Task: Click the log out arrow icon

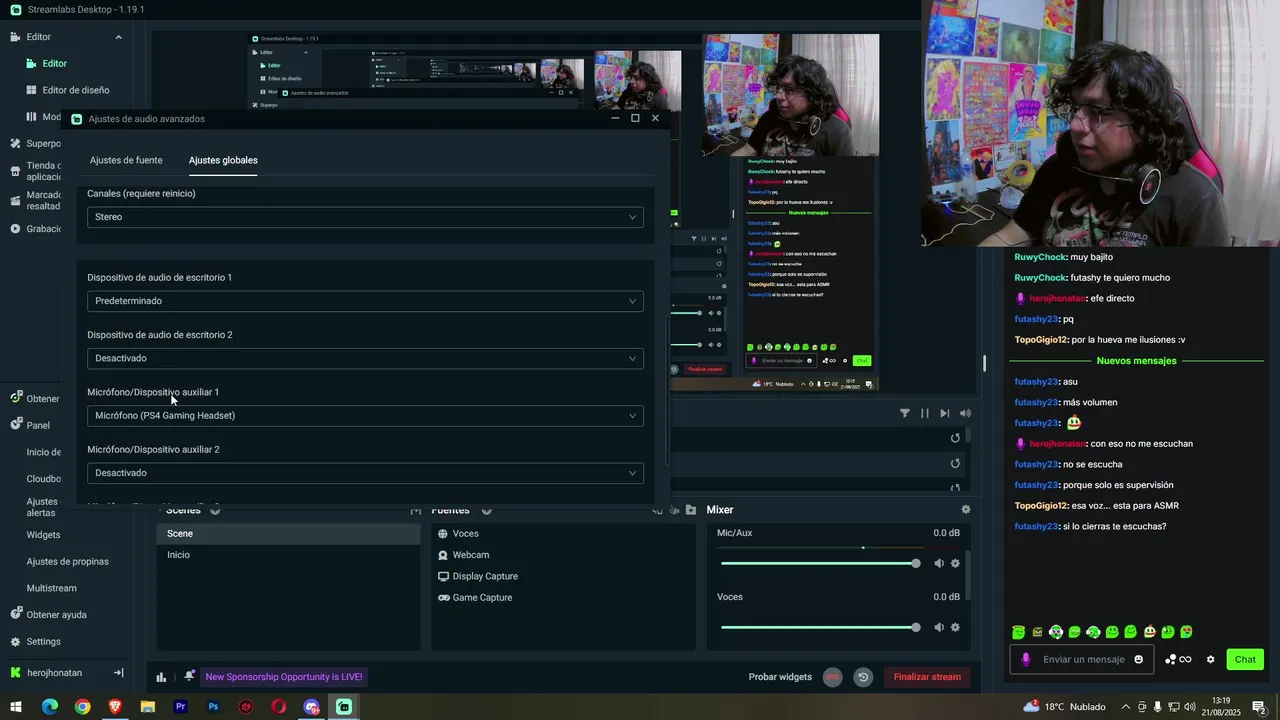Action: (118, 673)
